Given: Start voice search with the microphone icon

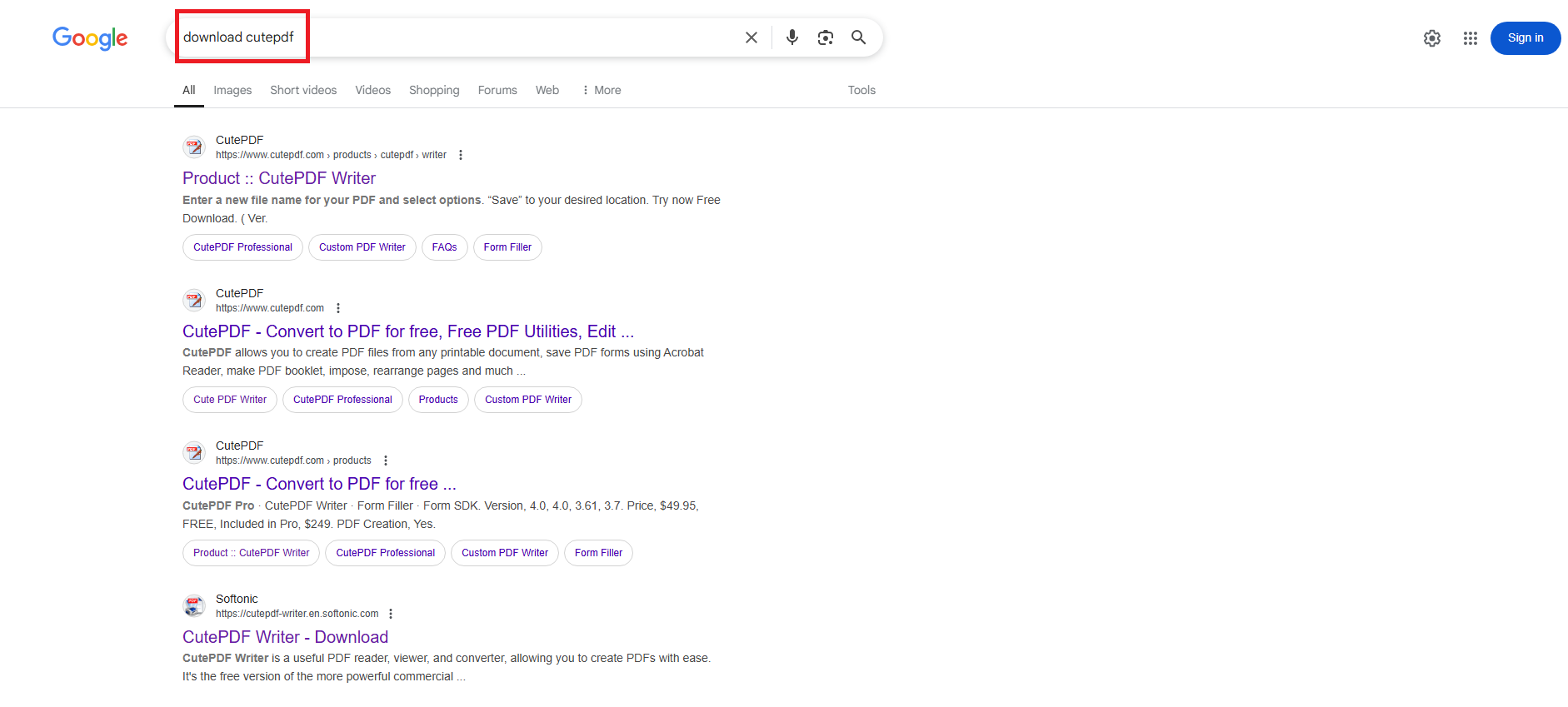Looking at the screenshot, I should [791, 37].
